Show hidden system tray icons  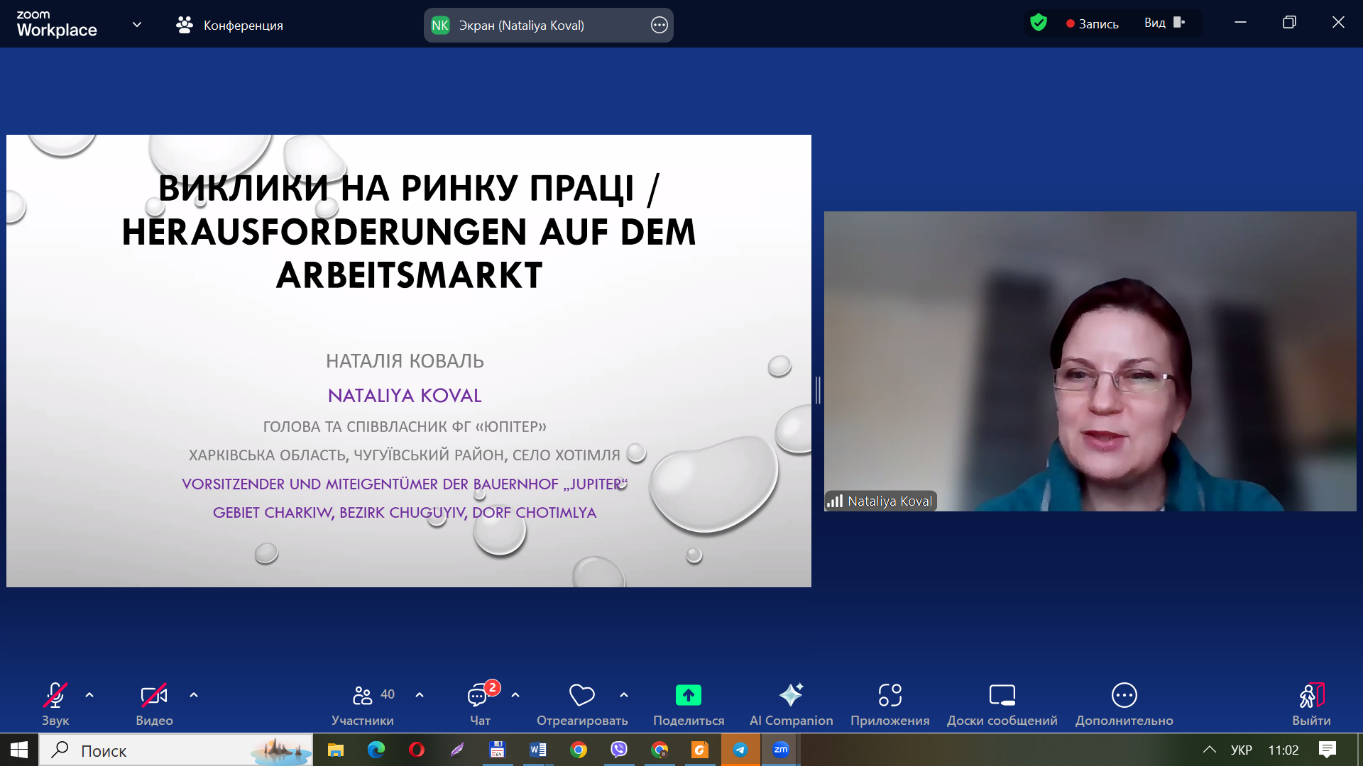tap(1209, 749)
